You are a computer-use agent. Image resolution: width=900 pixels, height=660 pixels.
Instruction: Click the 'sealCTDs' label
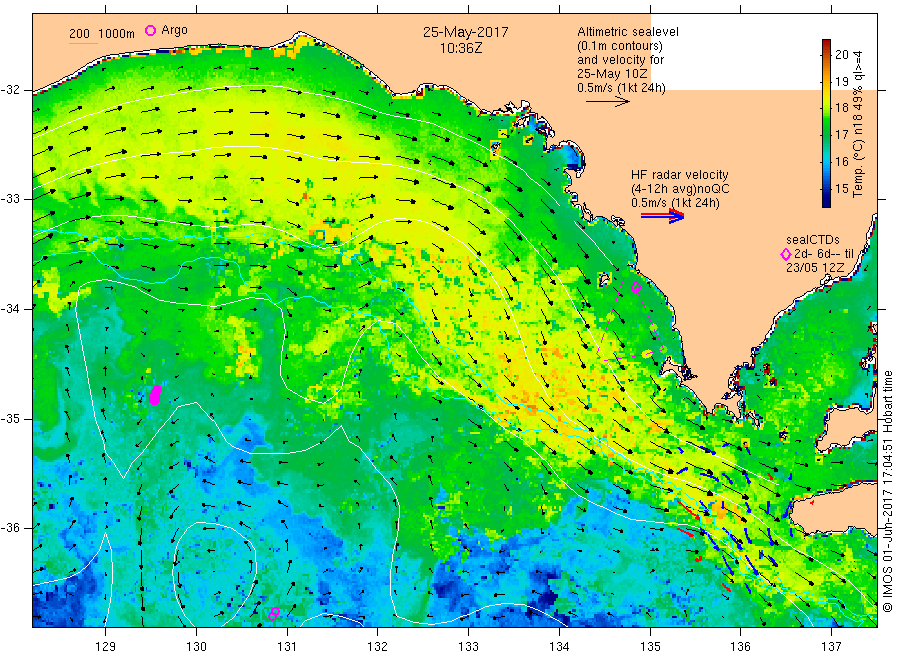pyautogui.click(x=813, y=240)
